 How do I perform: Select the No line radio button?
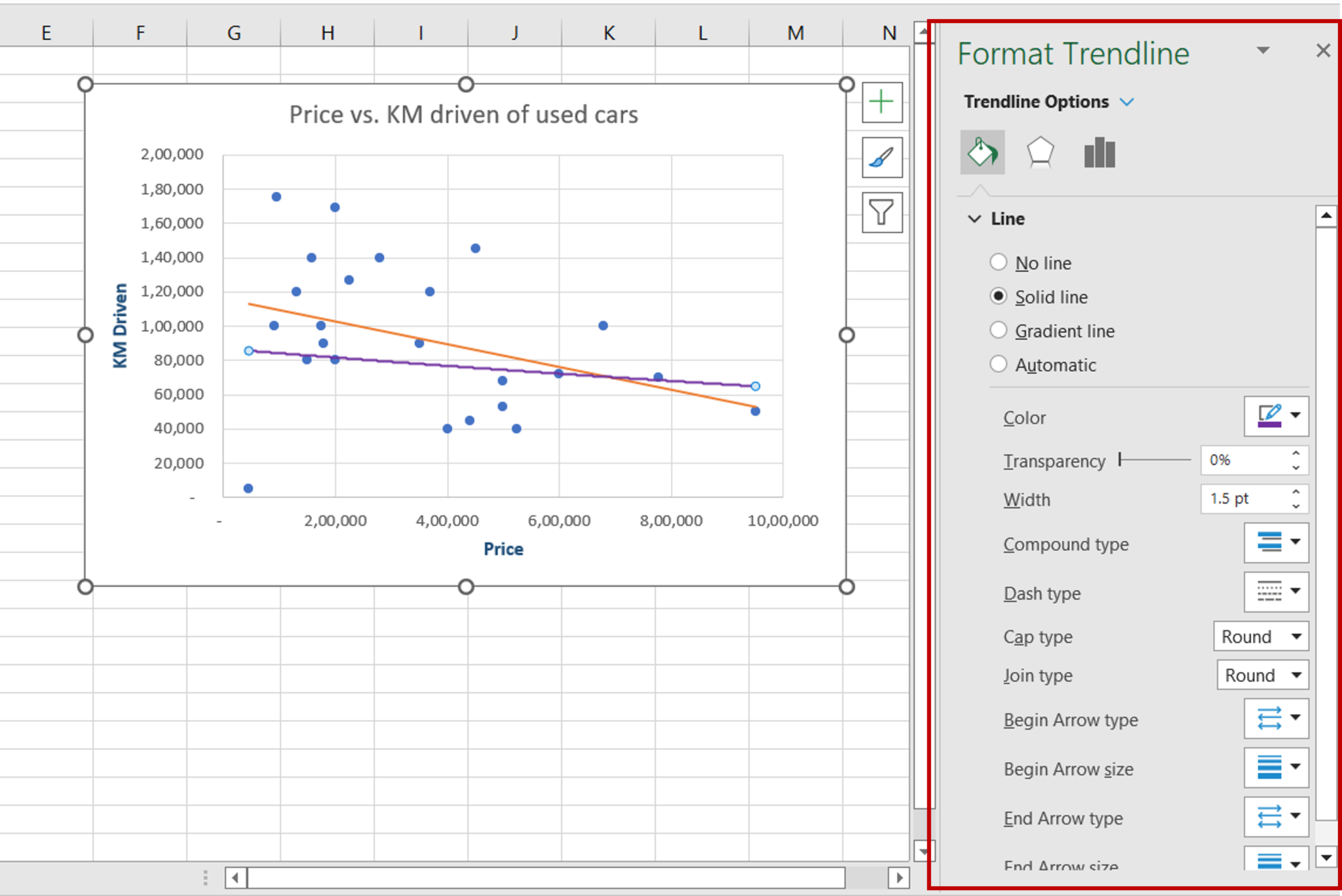pos(996,262)
